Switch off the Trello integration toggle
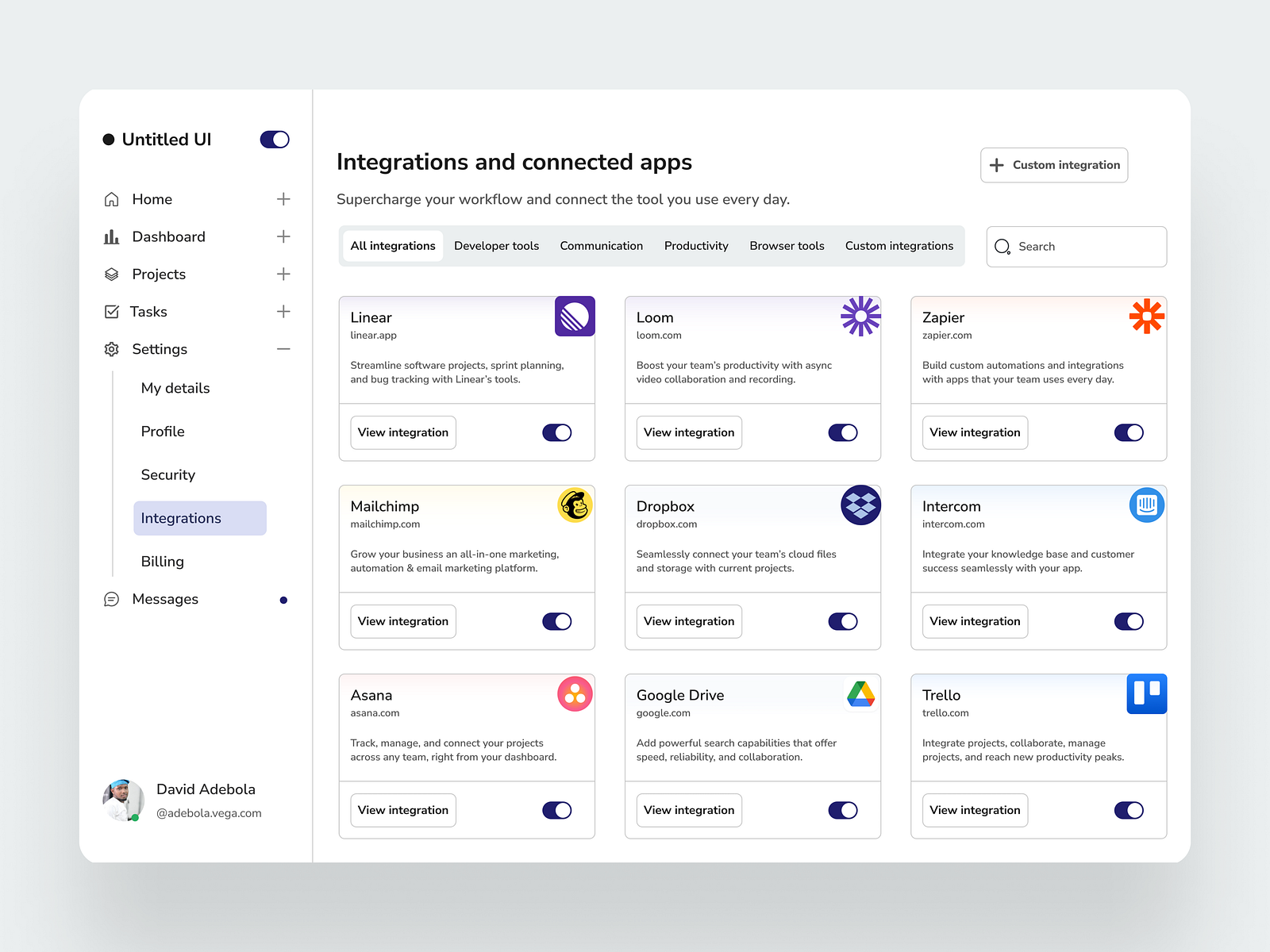 (x=1129, y=810)
